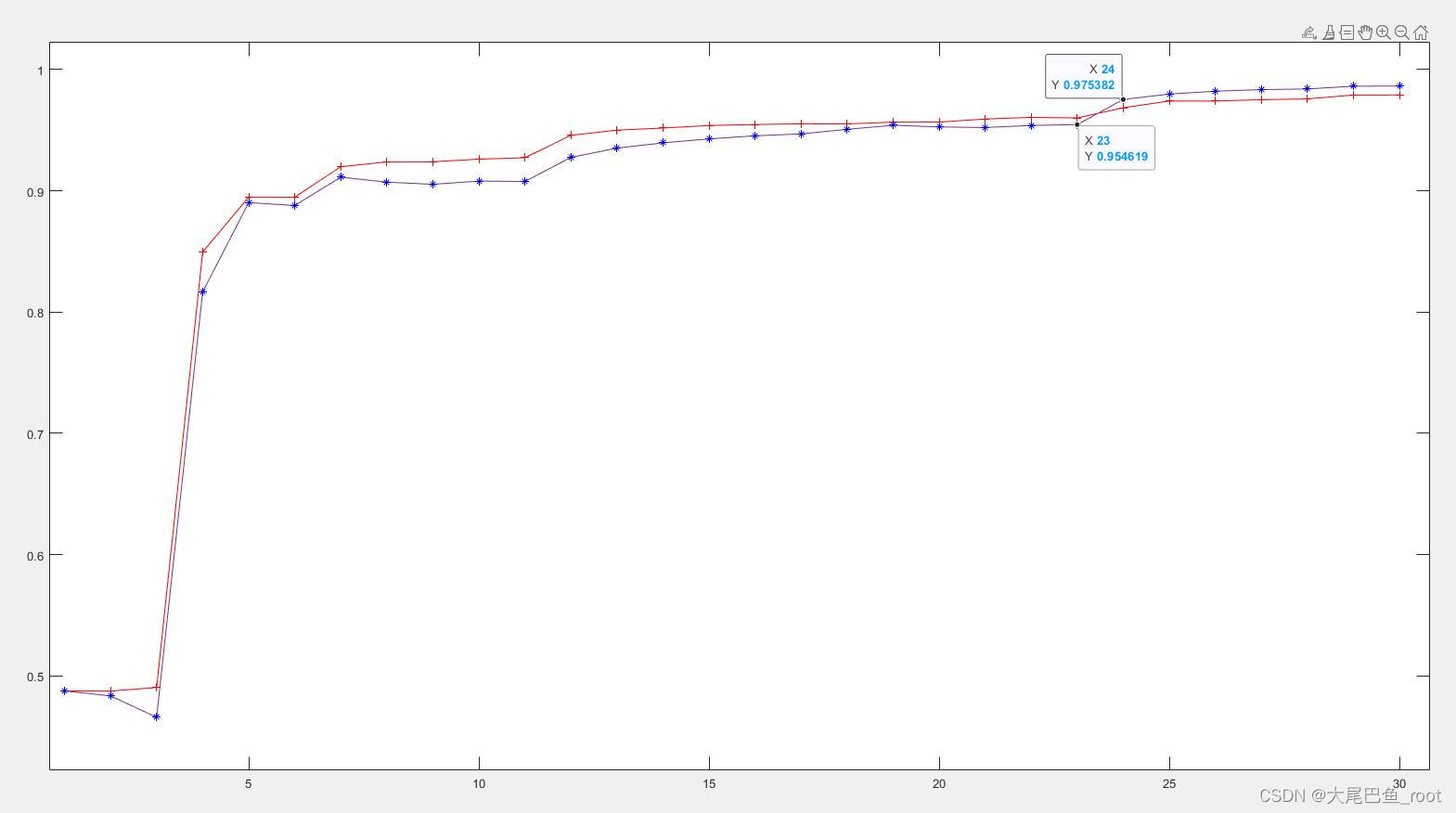Screen dimensions: 1456x813
Task: Select the data tip showing X 24
Action: (1084, 76)
